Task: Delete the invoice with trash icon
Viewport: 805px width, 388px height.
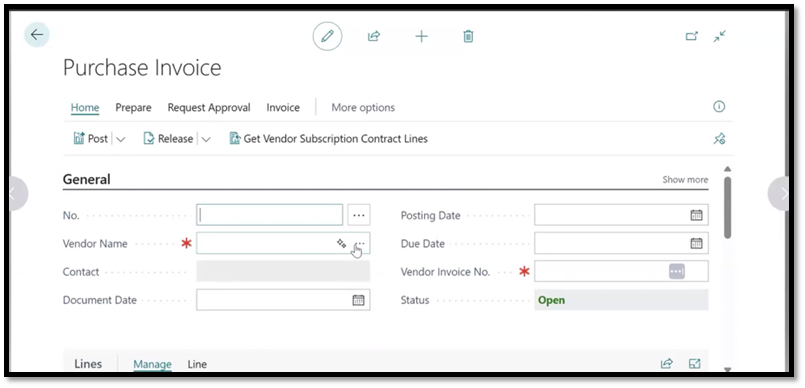Action: [x=468, y=36]
